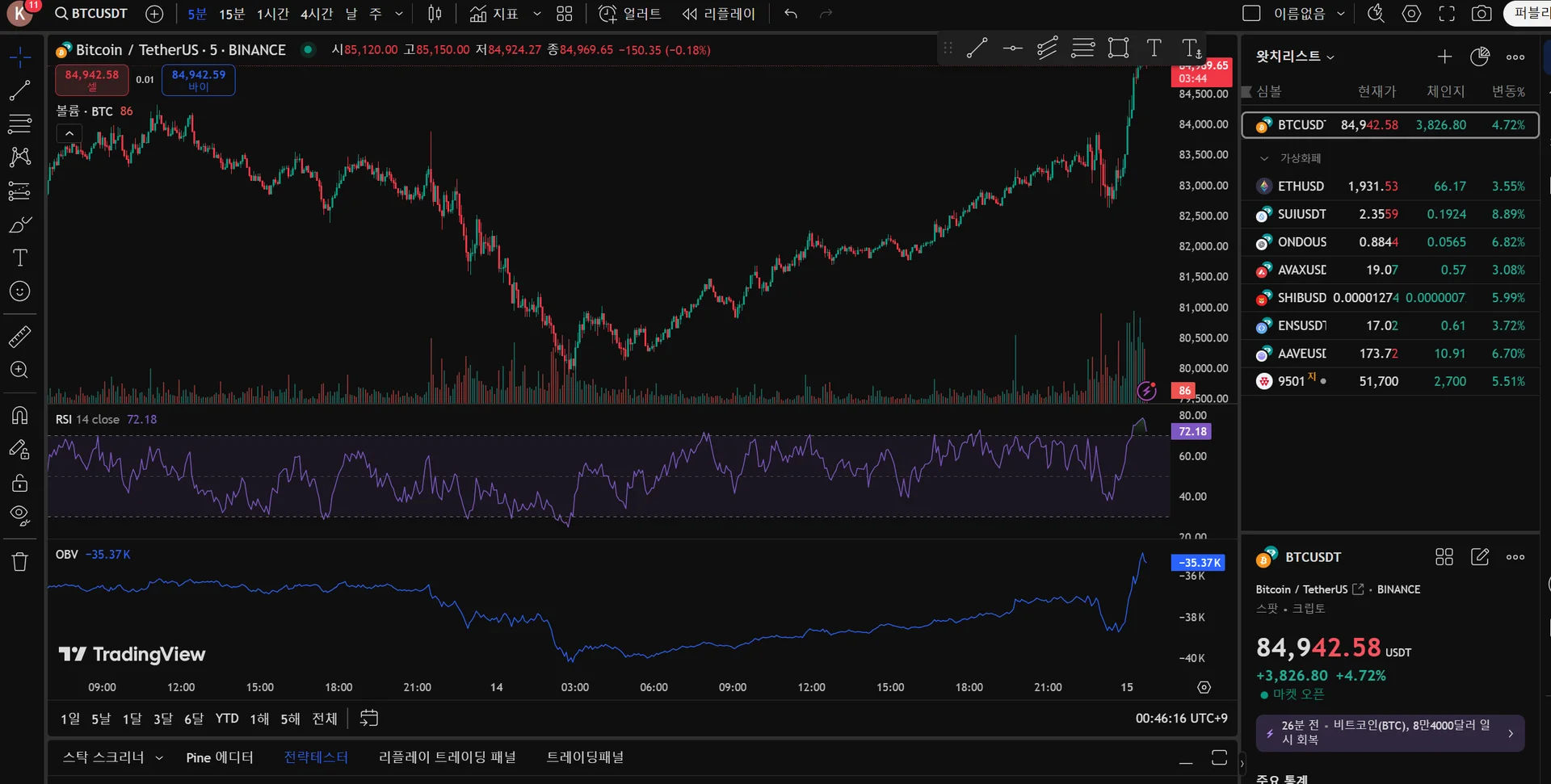
Task: Toggle hide all drawings eye icon
Action: pyautogui.click(x=20, y=515)
